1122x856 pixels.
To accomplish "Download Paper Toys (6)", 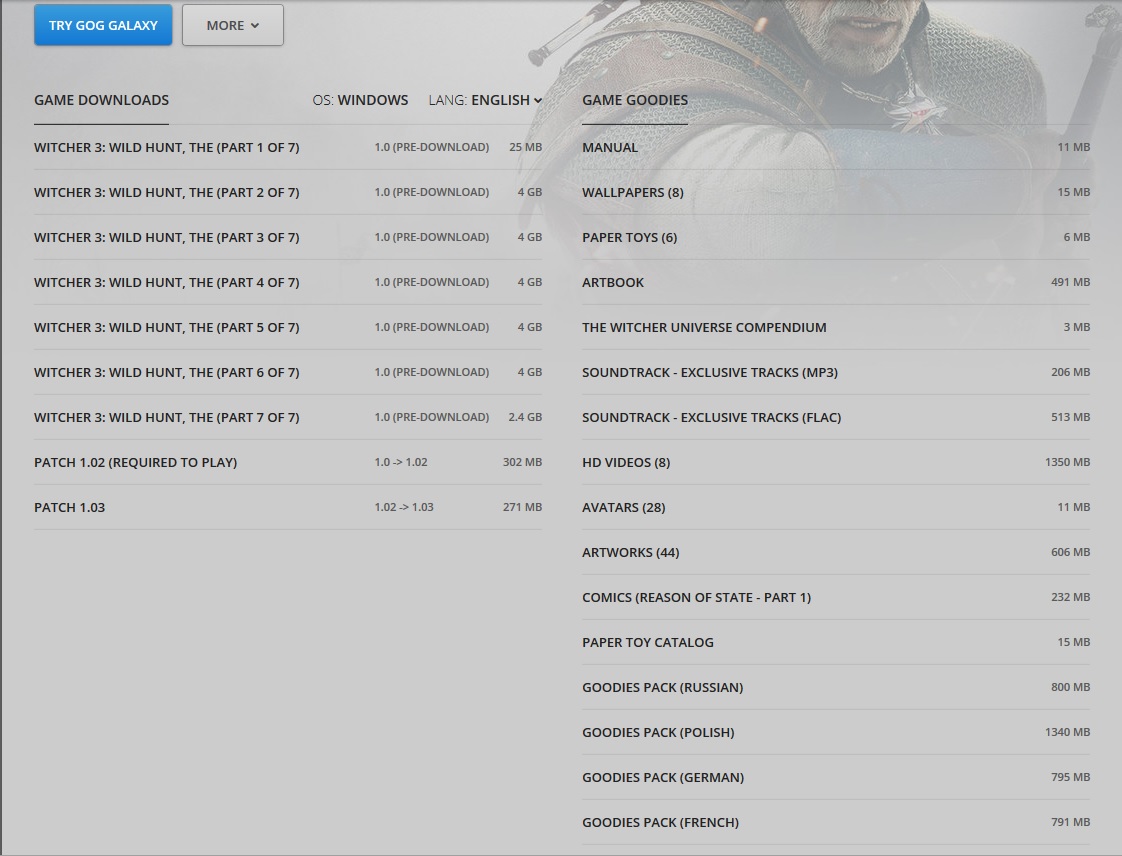I will pos(836,238).
